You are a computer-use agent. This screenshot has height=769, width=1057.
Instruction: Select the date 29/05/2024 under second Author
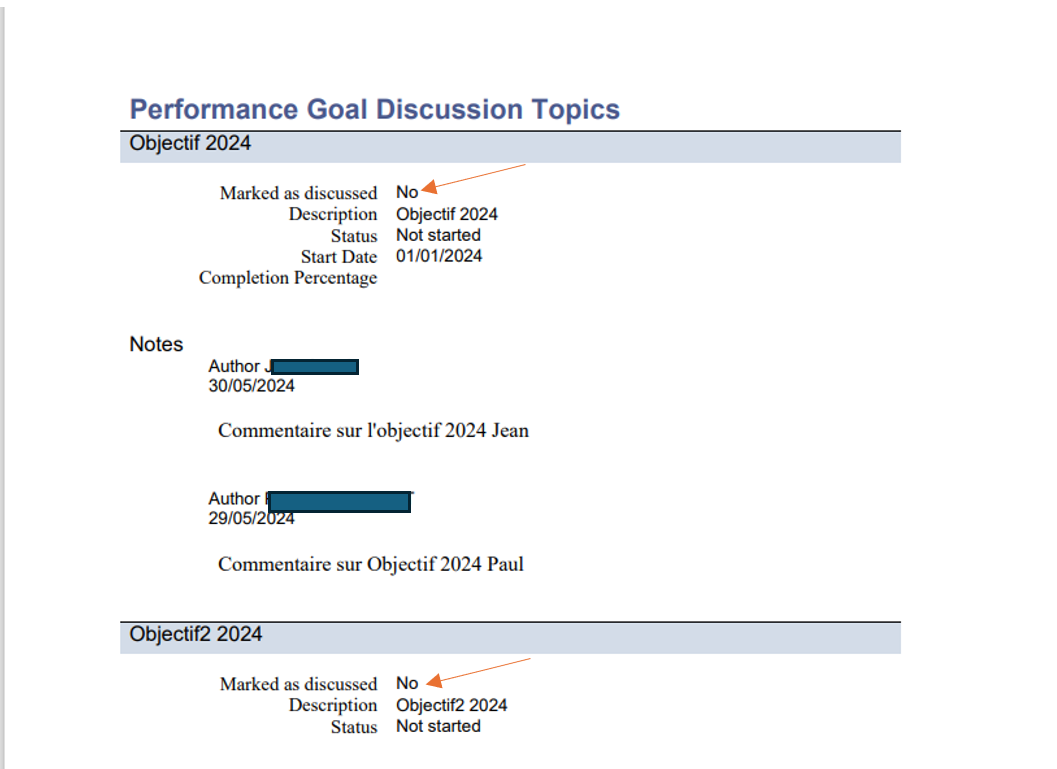point(250,518)
